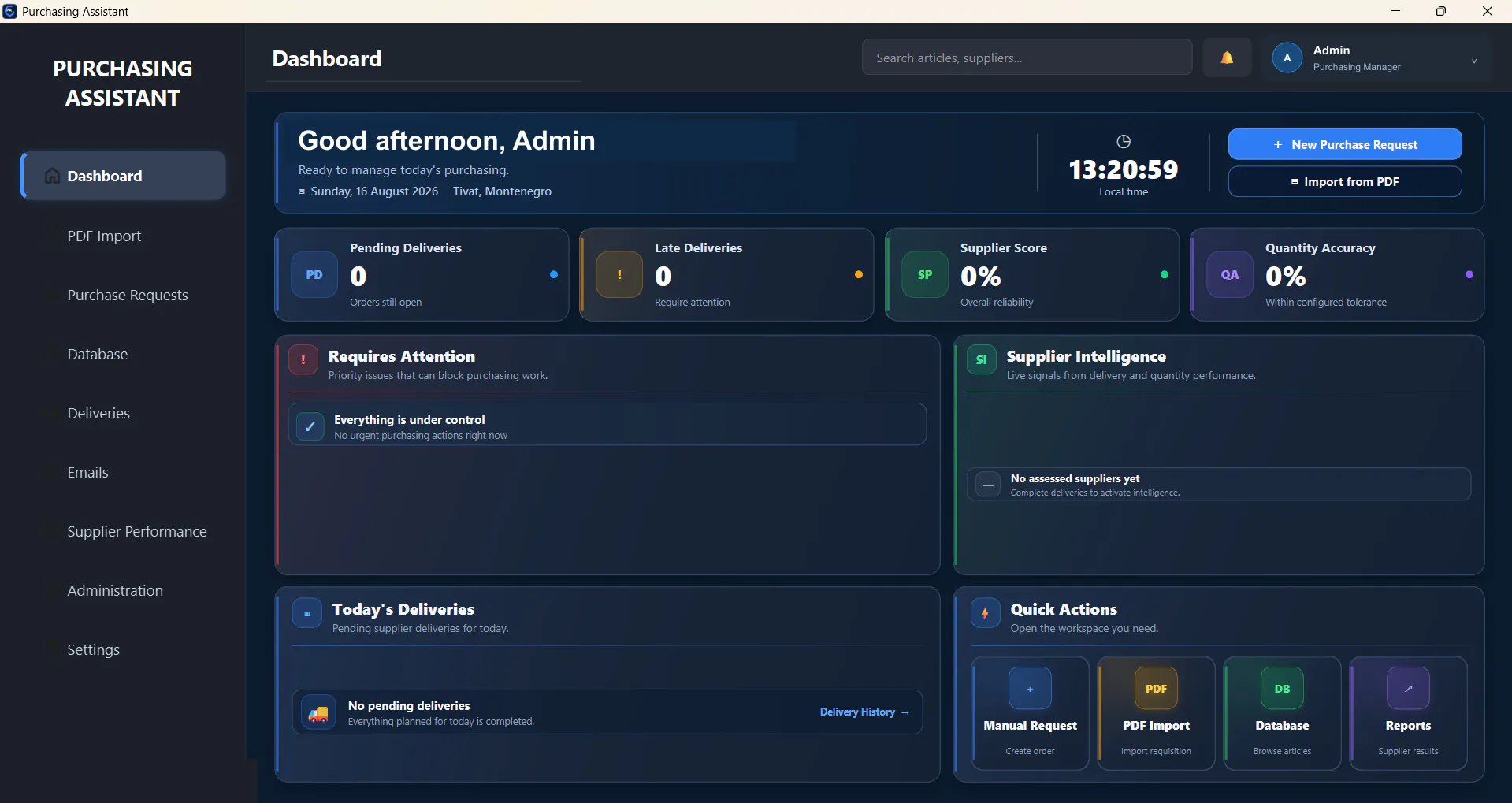The height and width of the screenshot is (803, 1512).
Task: Open the Dashboard home icon in sidebar
Action: [x=52, y=176]
